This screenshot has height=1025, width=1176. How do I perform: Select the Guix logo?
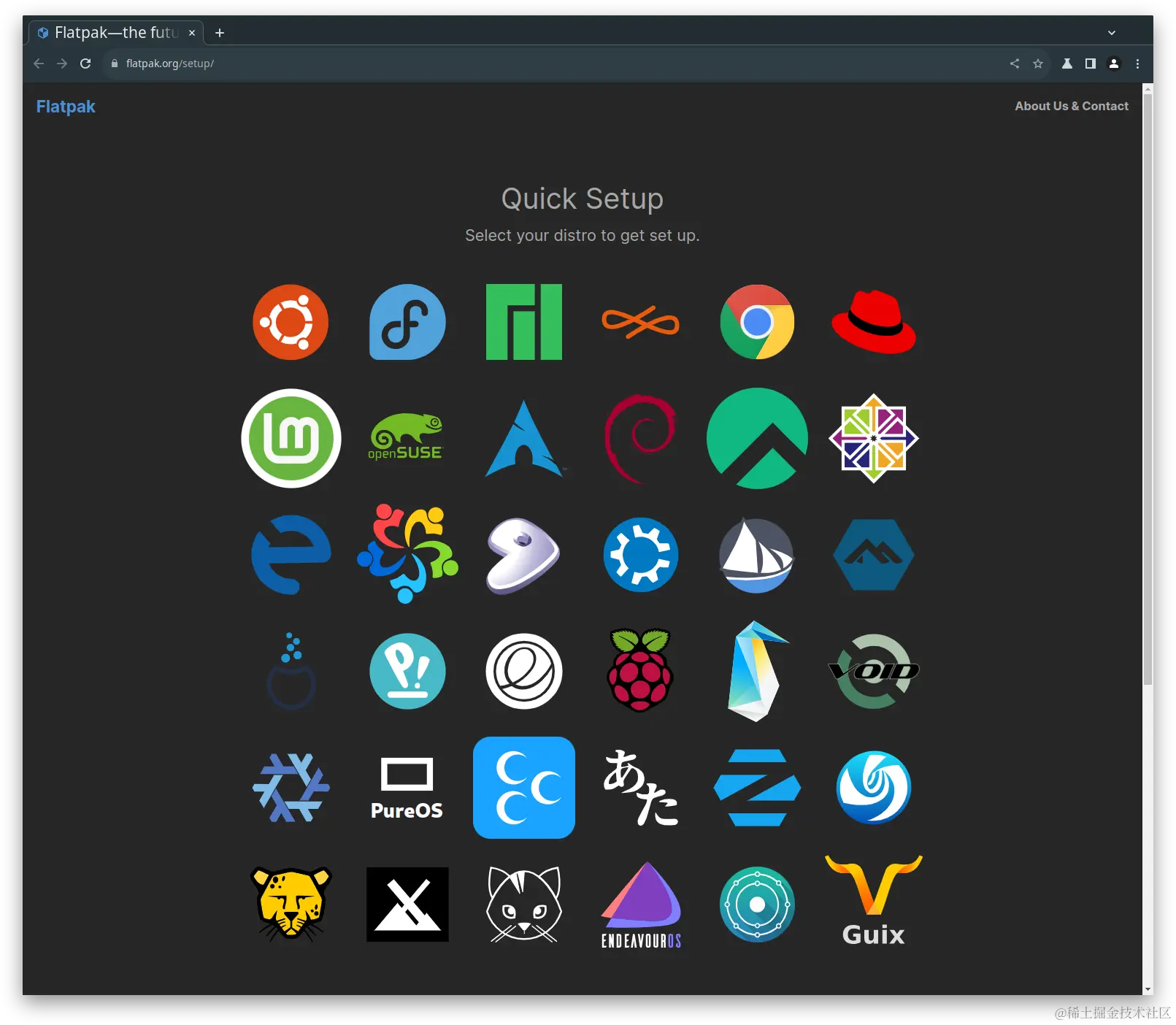pos(874,902)
